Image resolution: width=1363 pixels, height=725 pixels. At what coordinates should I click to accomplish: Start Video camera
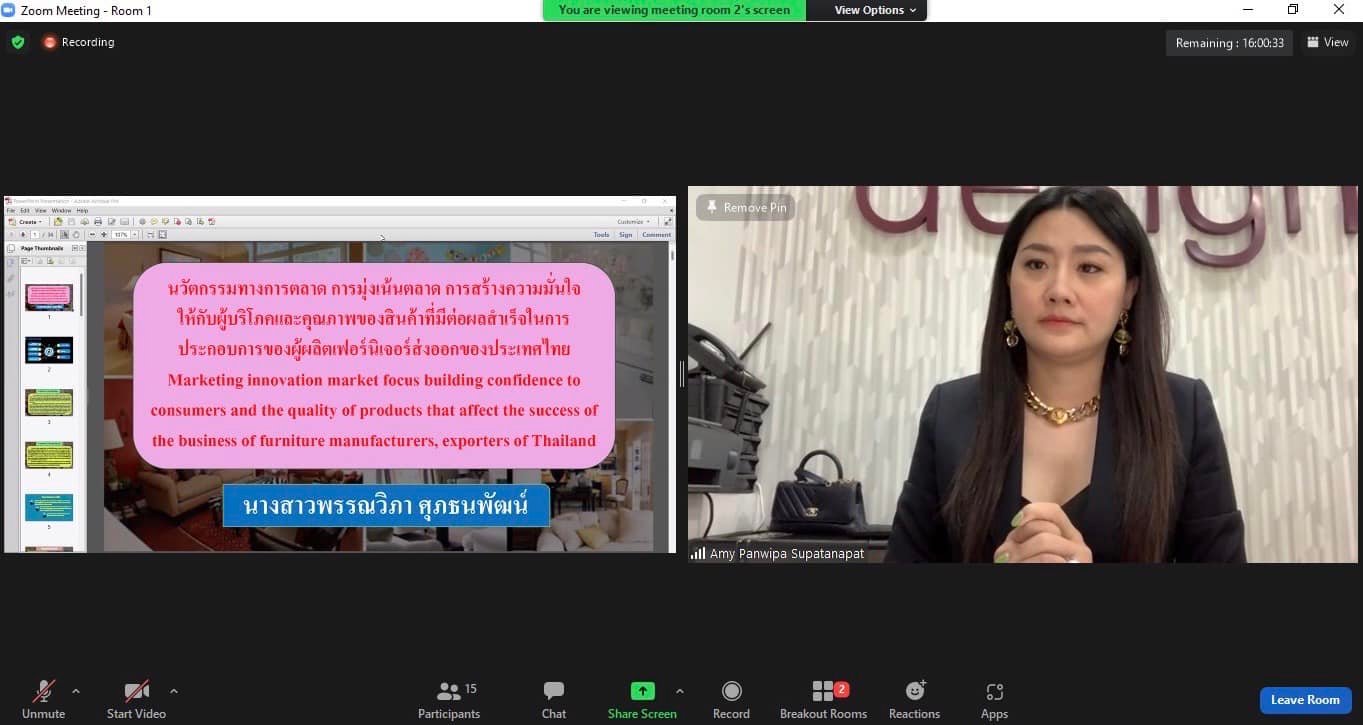(x=136, y=699)
